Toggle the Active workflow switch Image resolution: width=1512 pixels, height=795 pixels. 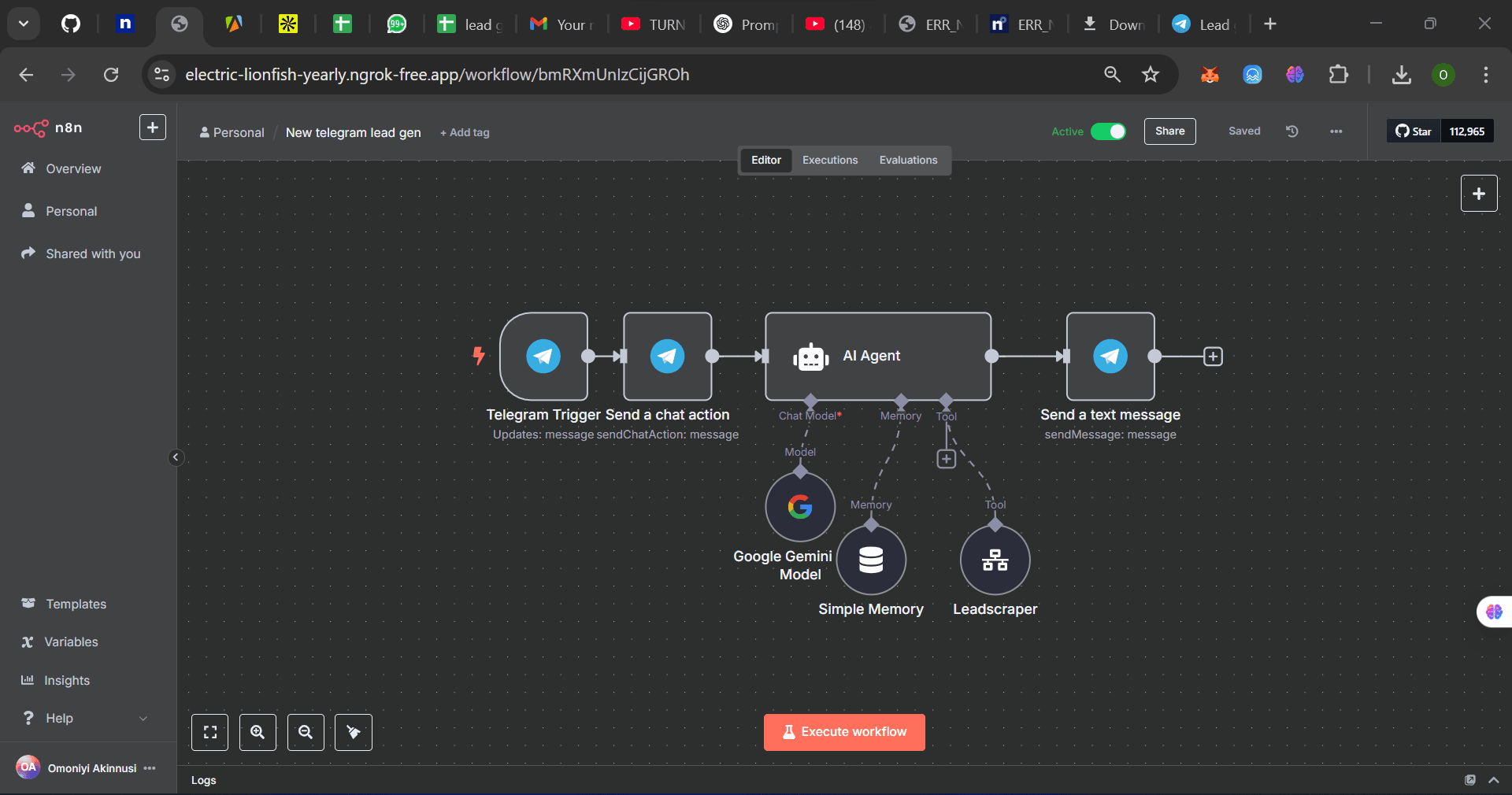1108,131
